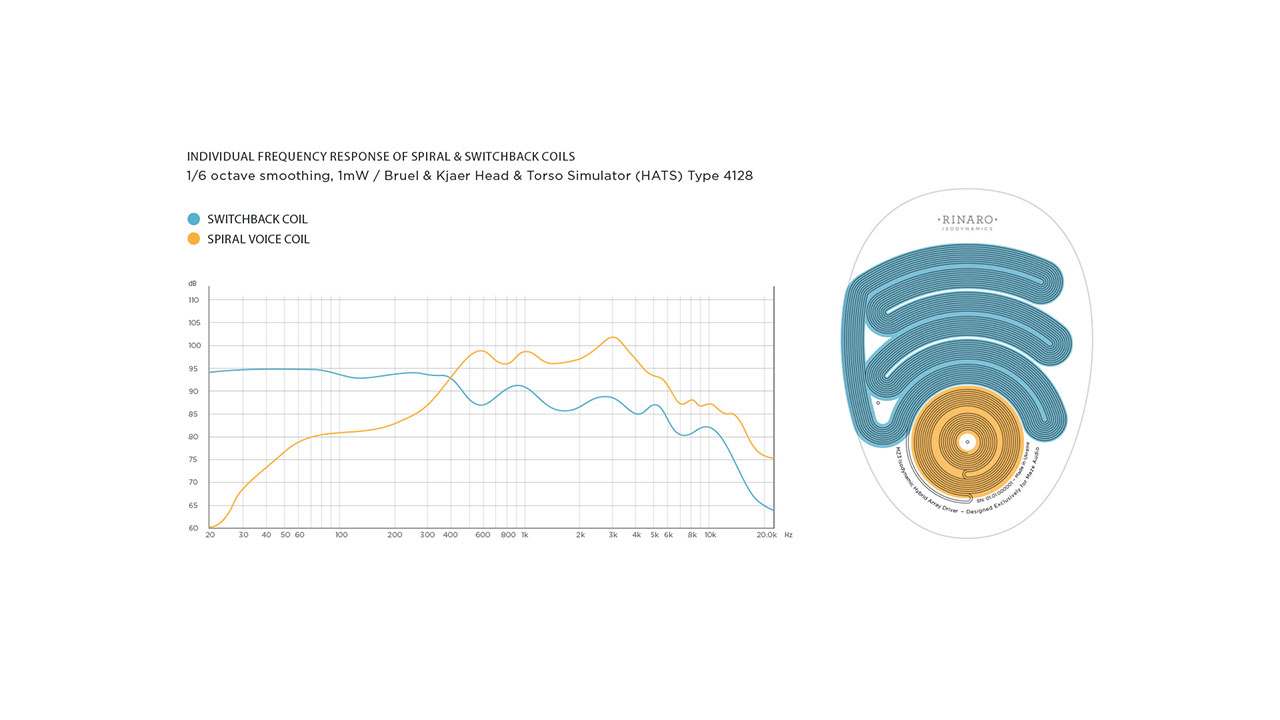Click the 1k frequency axis label
Screen dimensions: 1280x720
(524, 535)
